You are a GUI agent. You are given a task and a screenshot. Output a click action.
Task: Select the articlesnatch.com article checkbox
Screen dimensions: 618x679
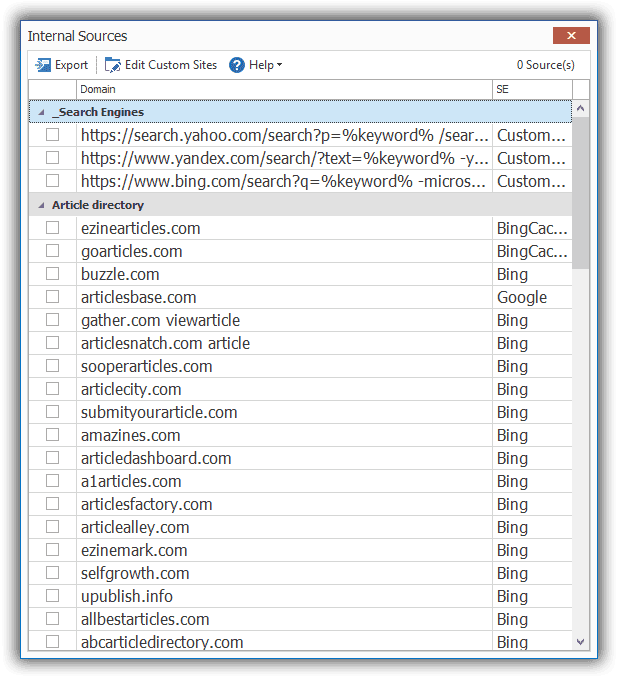click(52, 343)
